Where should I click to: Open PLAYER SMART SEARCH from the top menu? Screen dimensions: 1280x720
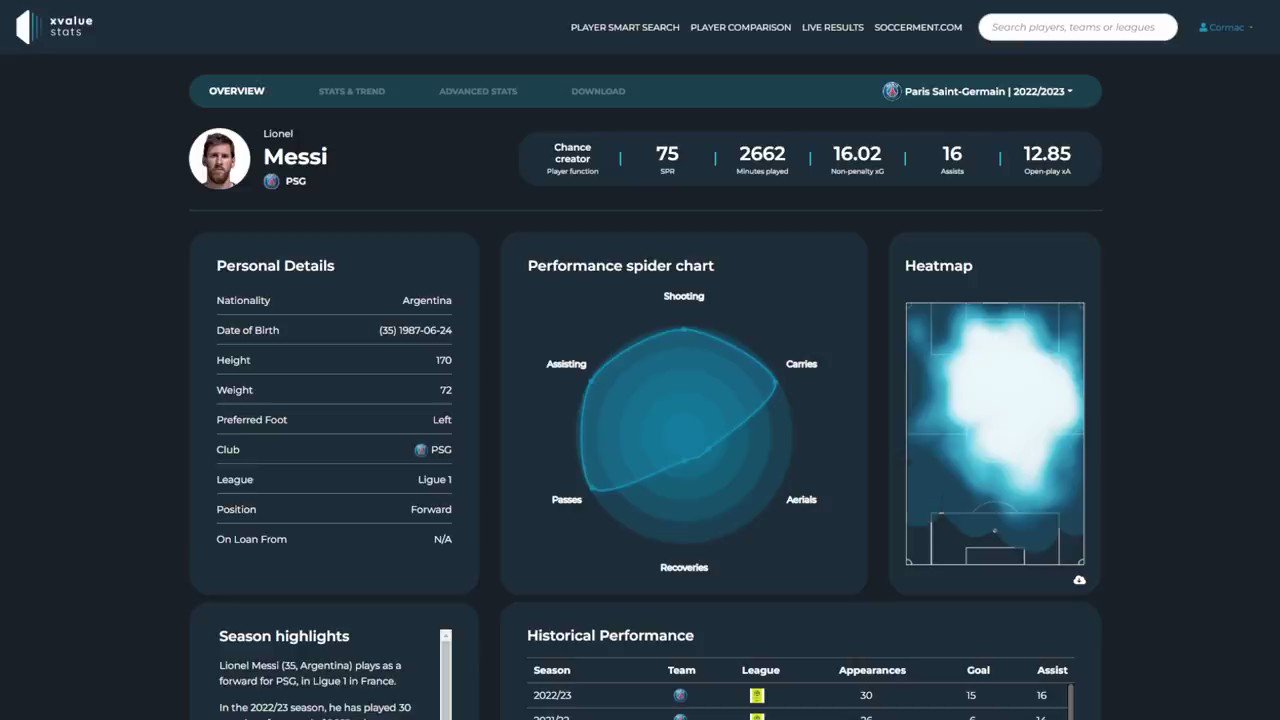click(x=625, y=27)
